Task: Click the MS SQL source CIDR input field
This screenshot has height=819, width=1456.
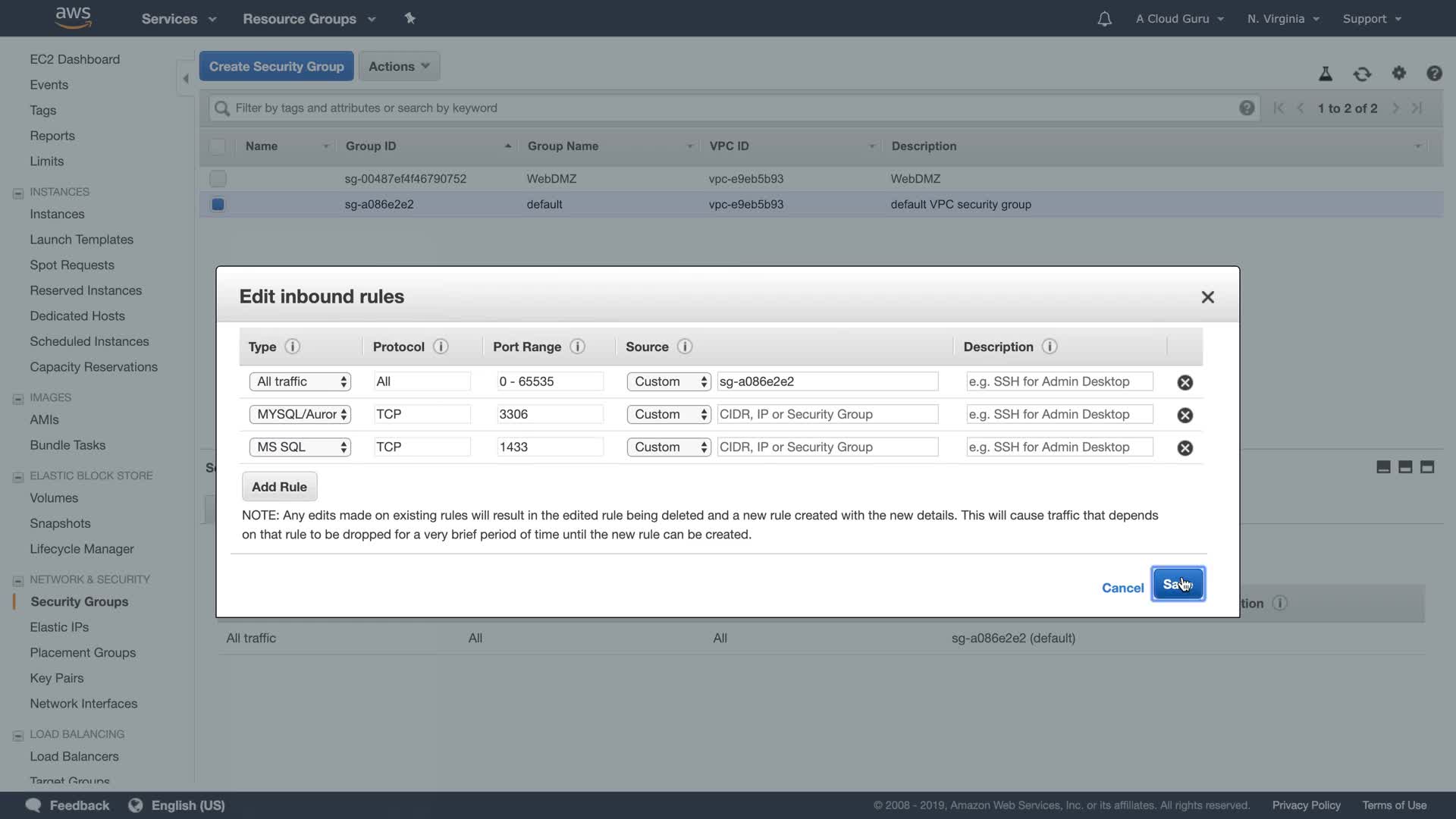Action: point(827,447)
